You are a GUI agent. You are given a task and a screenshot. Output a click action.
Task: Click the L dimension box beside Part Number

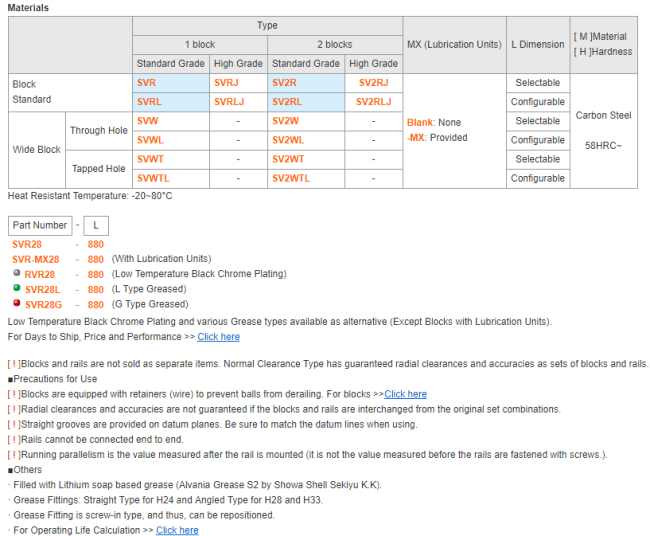pos(95,225)
